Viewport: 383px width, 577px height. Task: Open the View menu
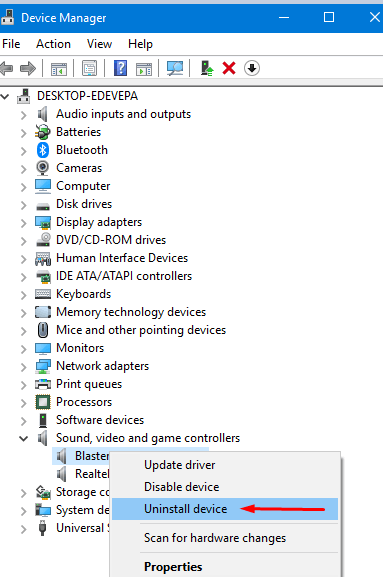coord(99,44)
